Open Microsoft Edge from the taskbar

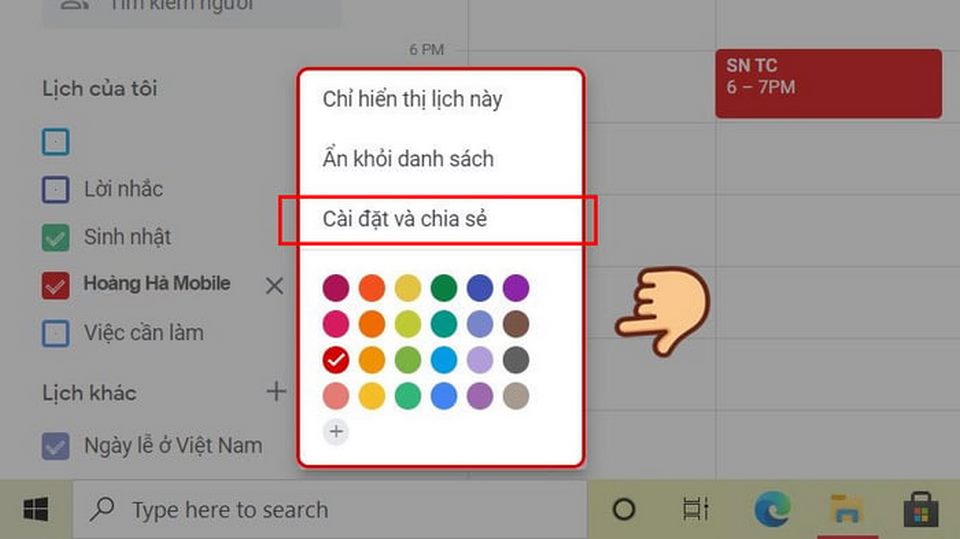coord(772,509)
